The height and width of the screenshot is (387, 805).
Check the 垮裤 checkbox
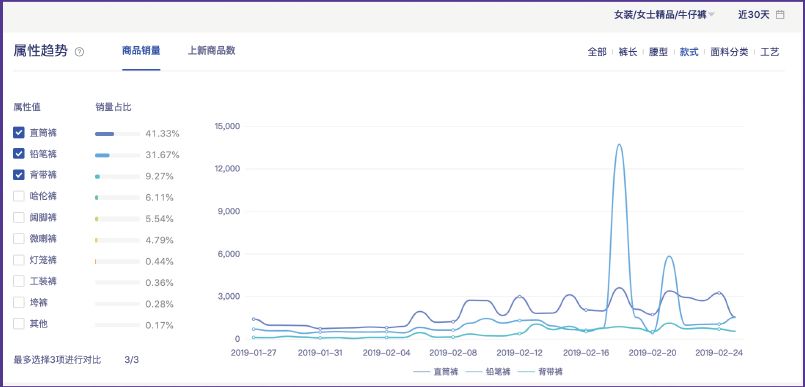(x=19, y=303)
